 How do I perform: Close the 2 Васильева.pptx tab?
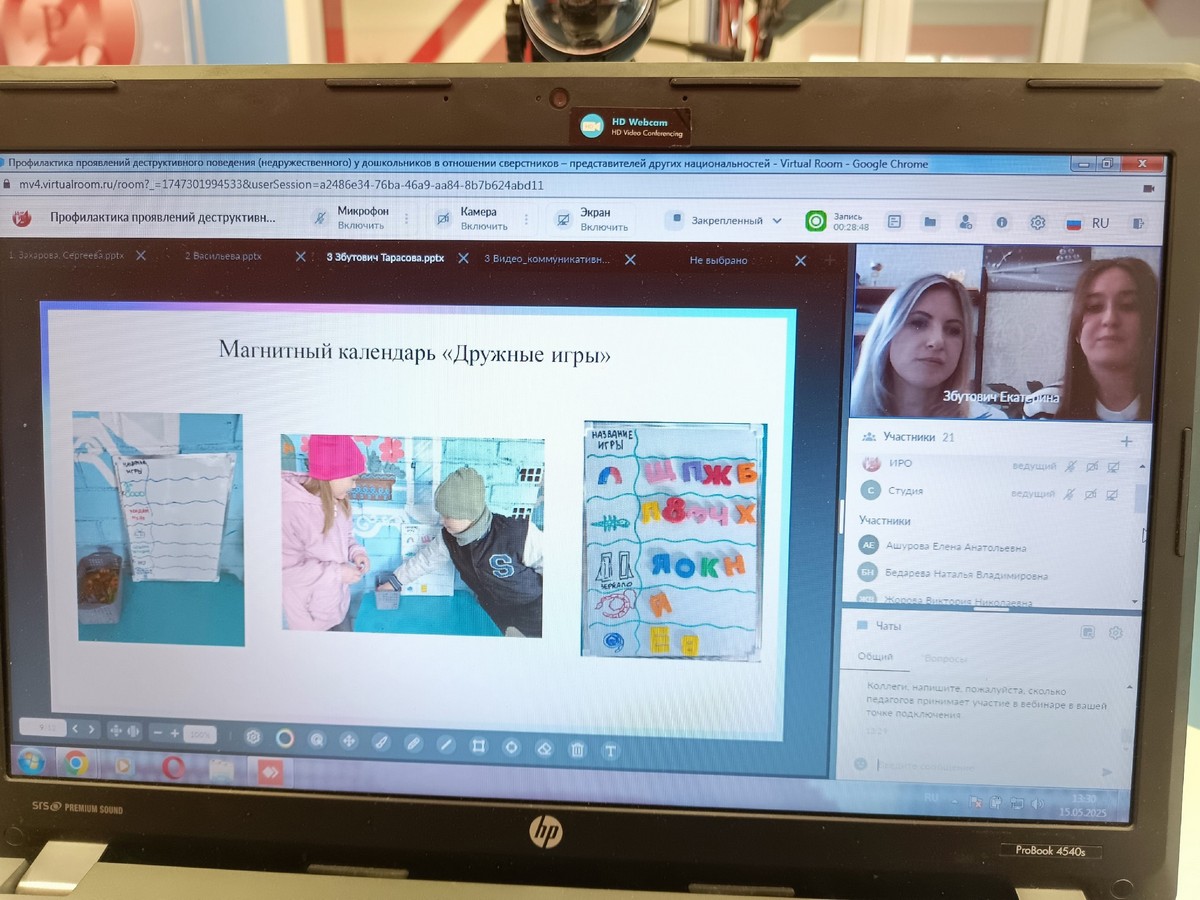tap(300, 257)
